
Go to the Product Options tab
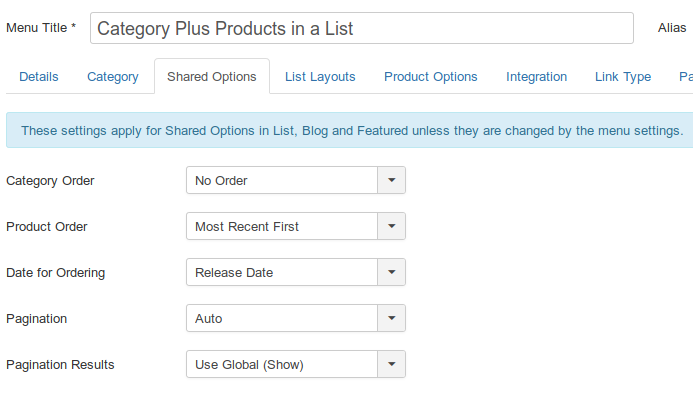[431, 77]
